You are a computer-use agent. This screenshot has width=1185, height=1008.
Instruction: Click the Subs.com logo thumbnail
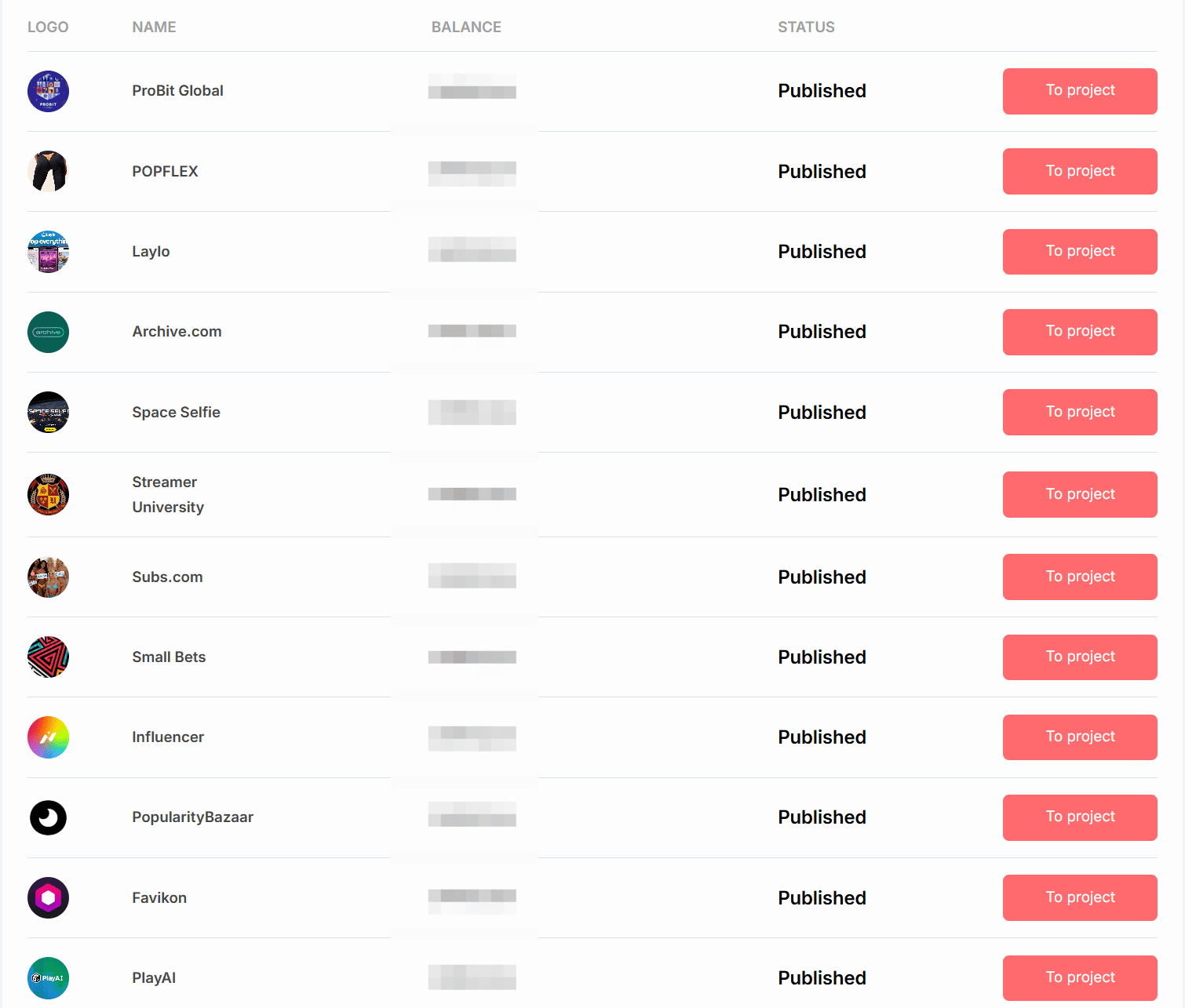[48, 577]
